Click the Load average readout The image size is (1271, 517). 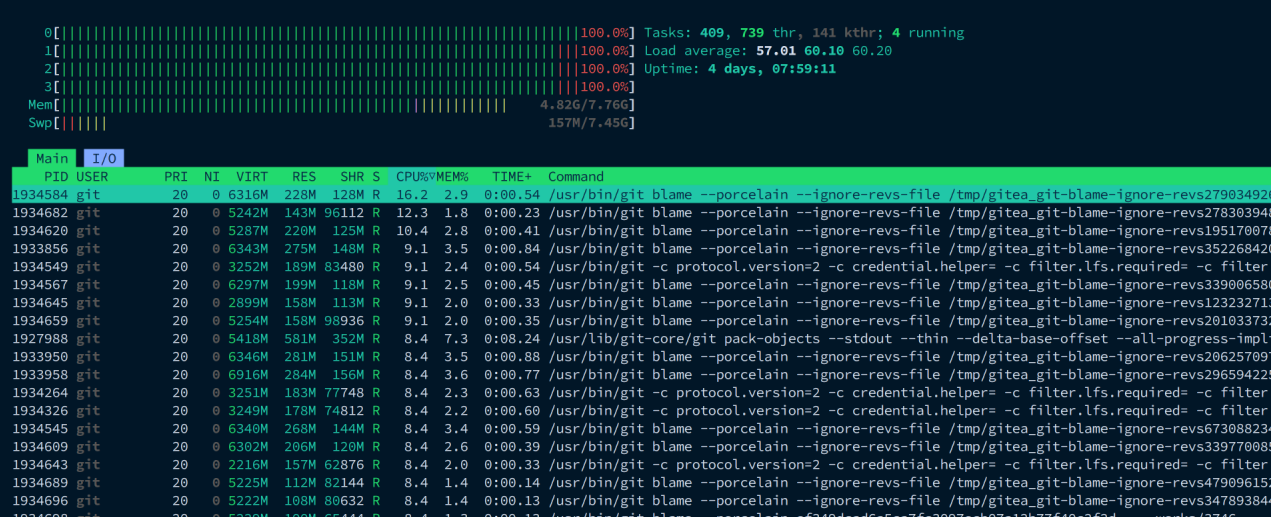(768, 51)
